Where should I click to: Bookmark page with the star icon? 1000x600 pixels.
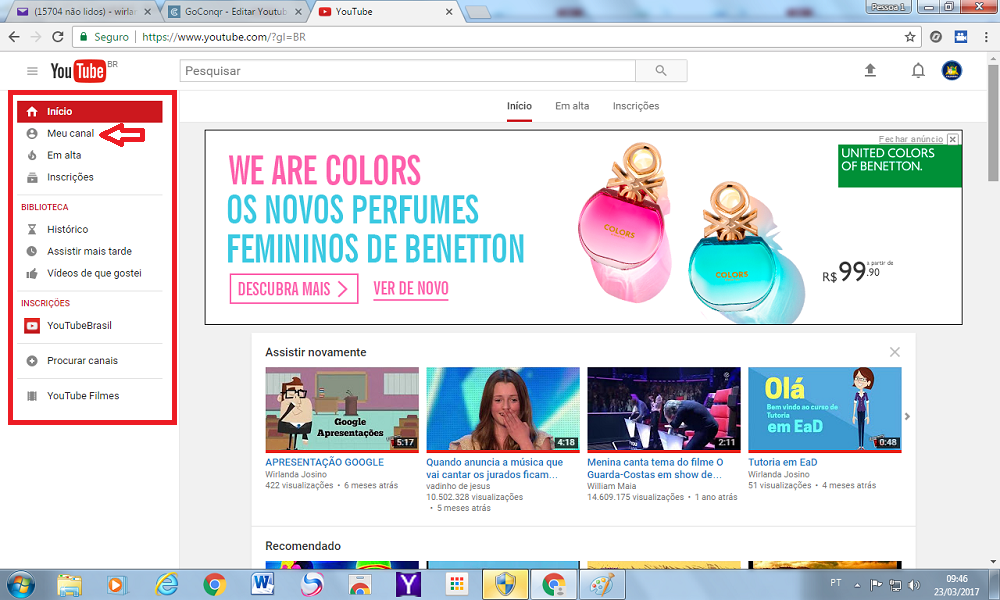[910, 37]
